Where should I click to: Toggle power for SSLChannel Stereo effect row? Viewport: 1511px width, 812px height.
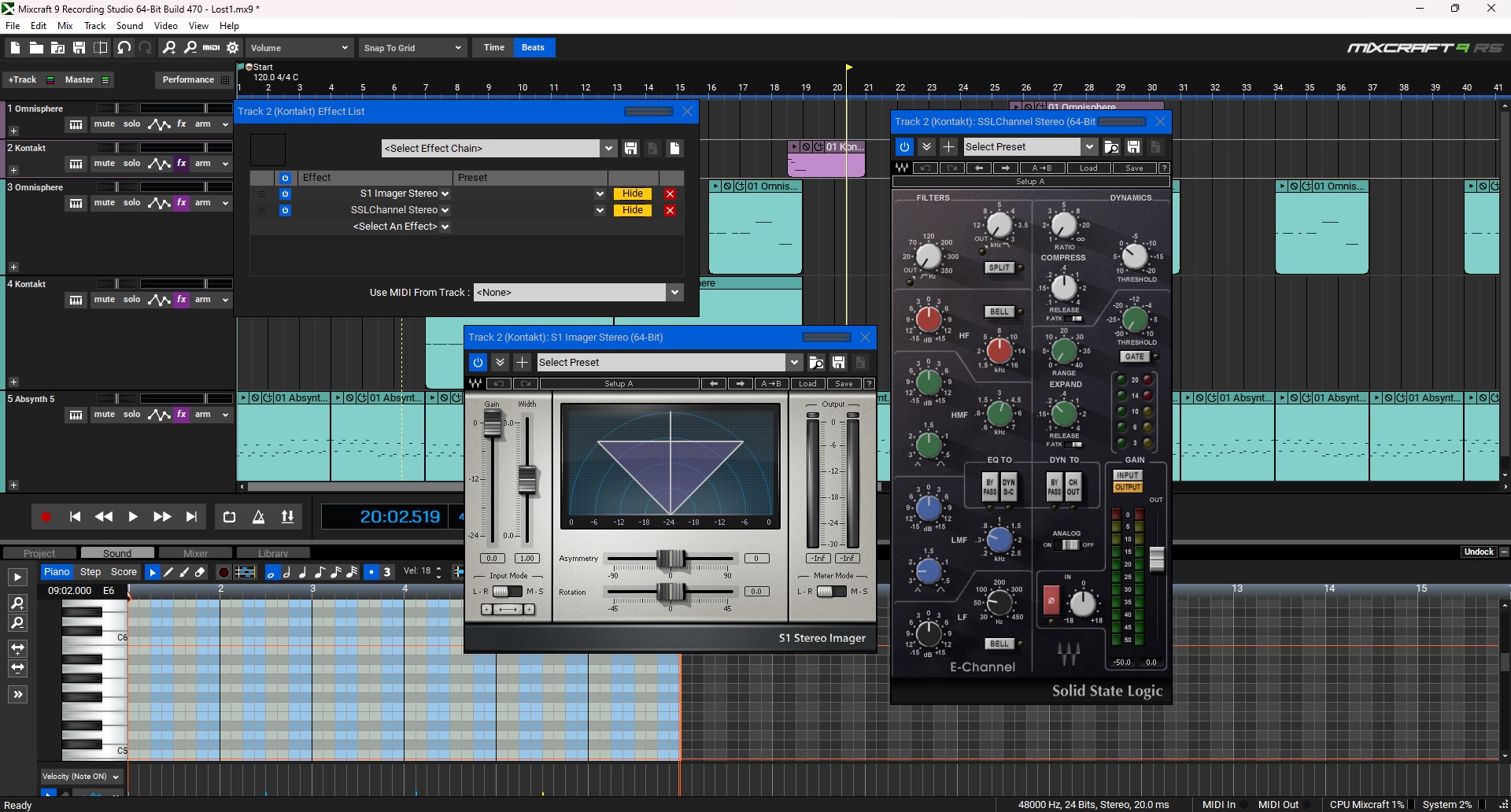point(285,210)
